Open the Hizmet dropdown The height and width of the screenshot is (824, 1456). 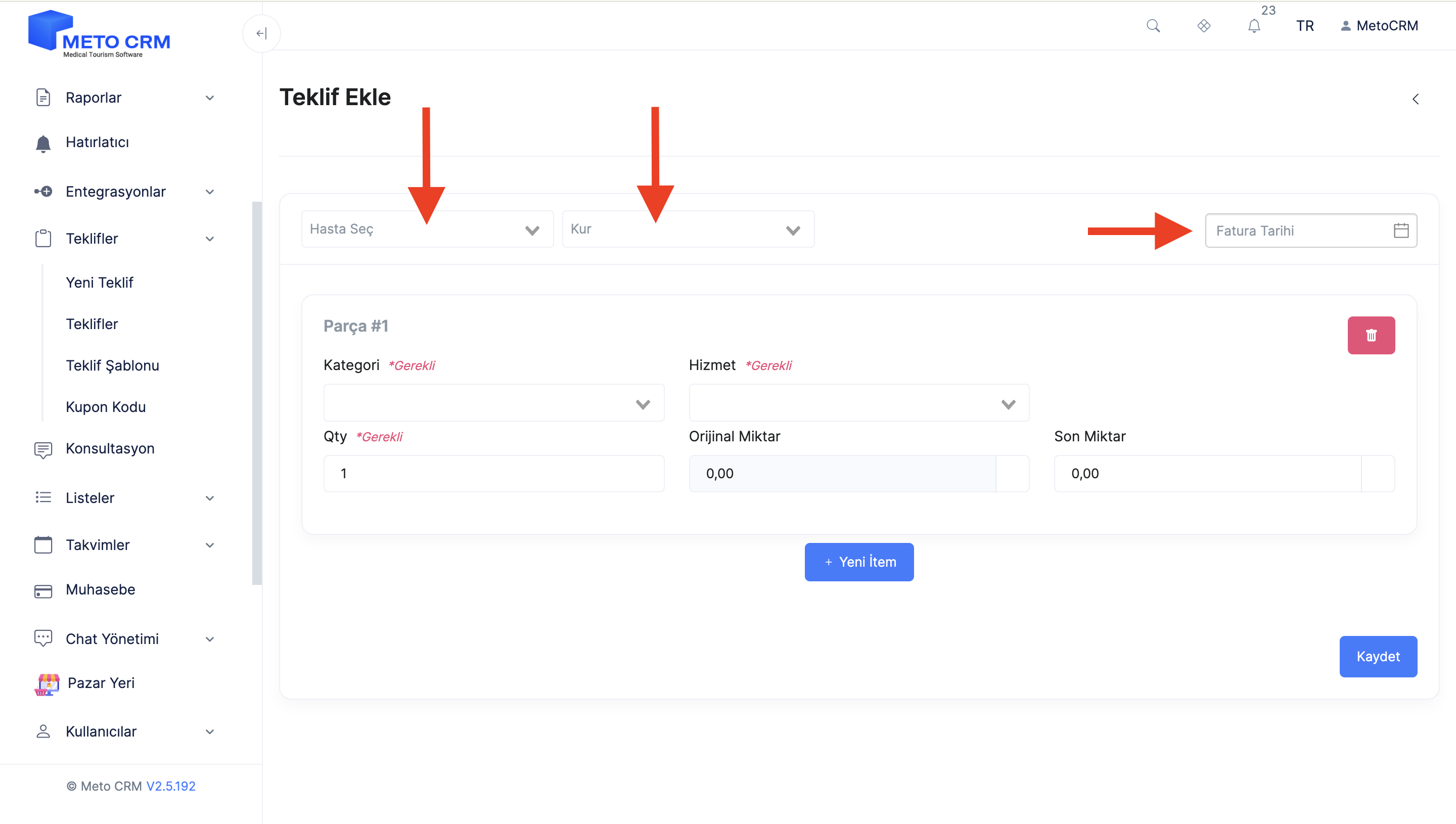click(858, 403)
